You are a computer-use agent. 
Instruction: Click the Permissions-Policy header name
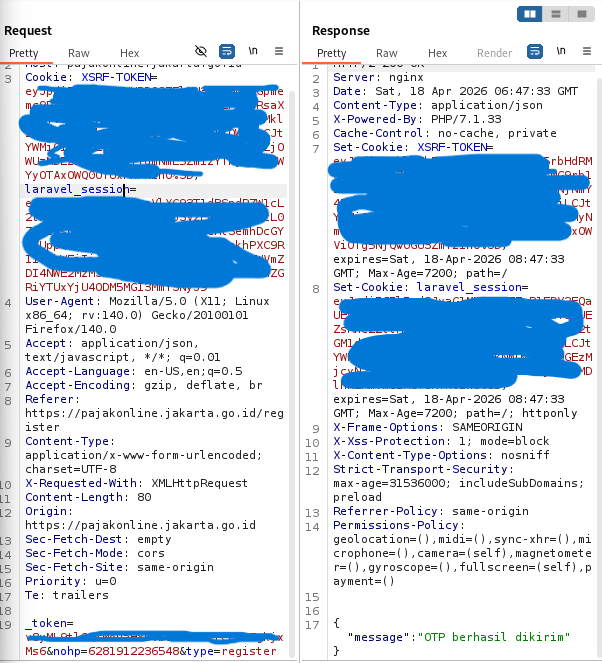point(396,525)
